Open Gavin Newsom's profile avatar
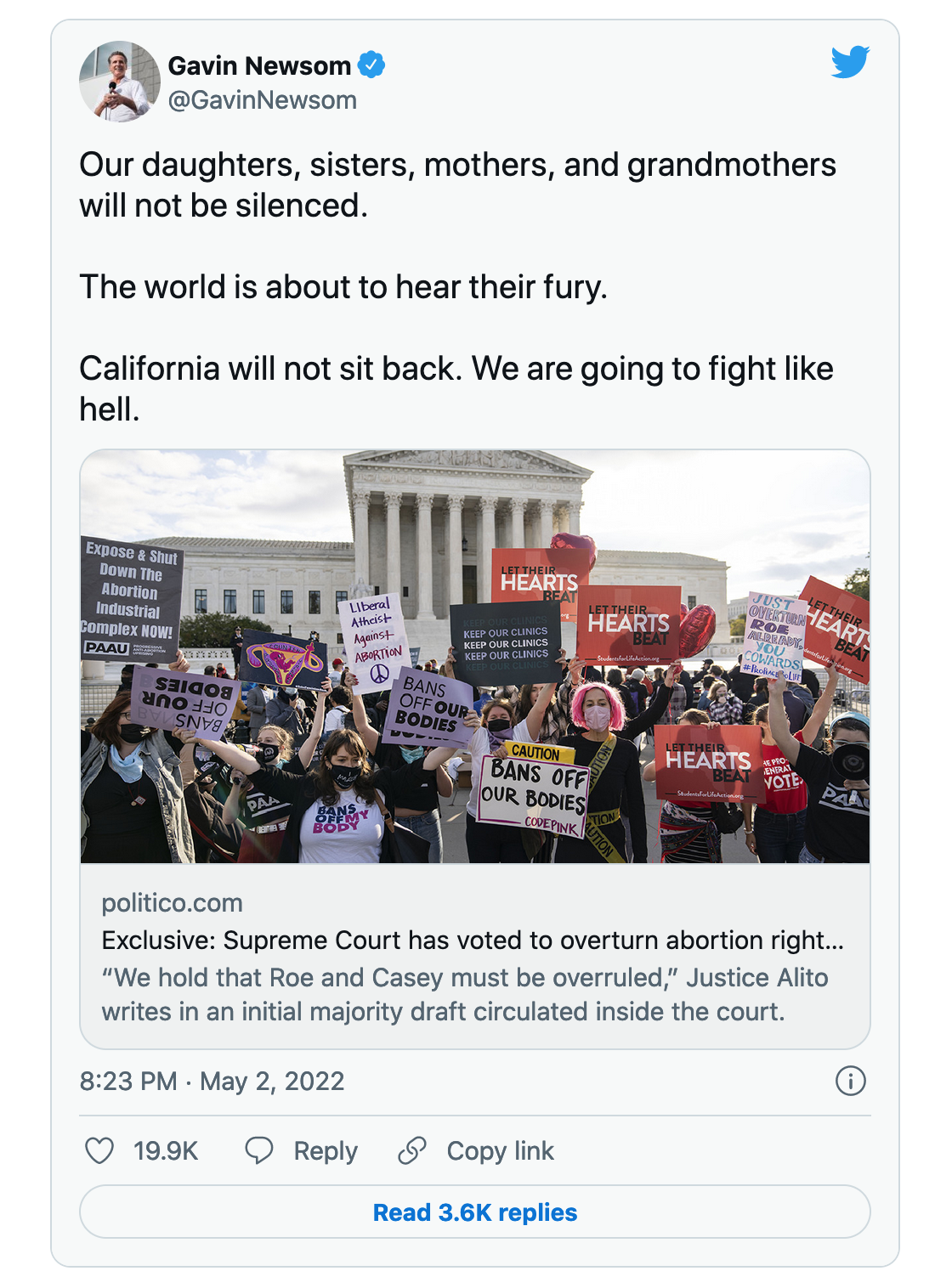The image size is (952, 1288). tap(120, 82)
